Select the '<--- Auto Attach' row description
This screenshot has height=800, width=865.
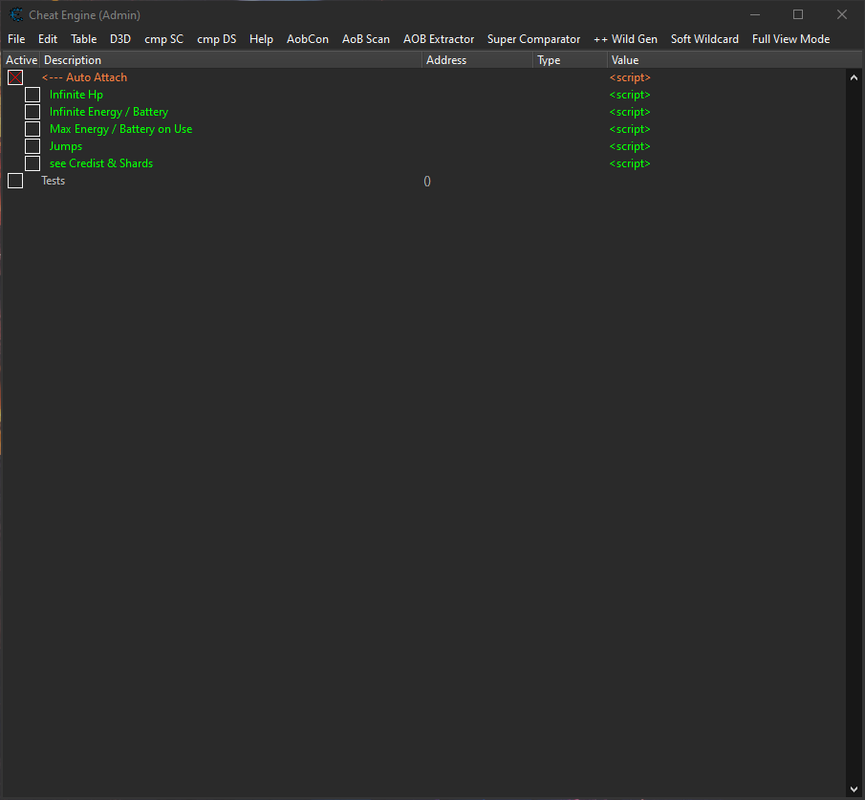84,78
